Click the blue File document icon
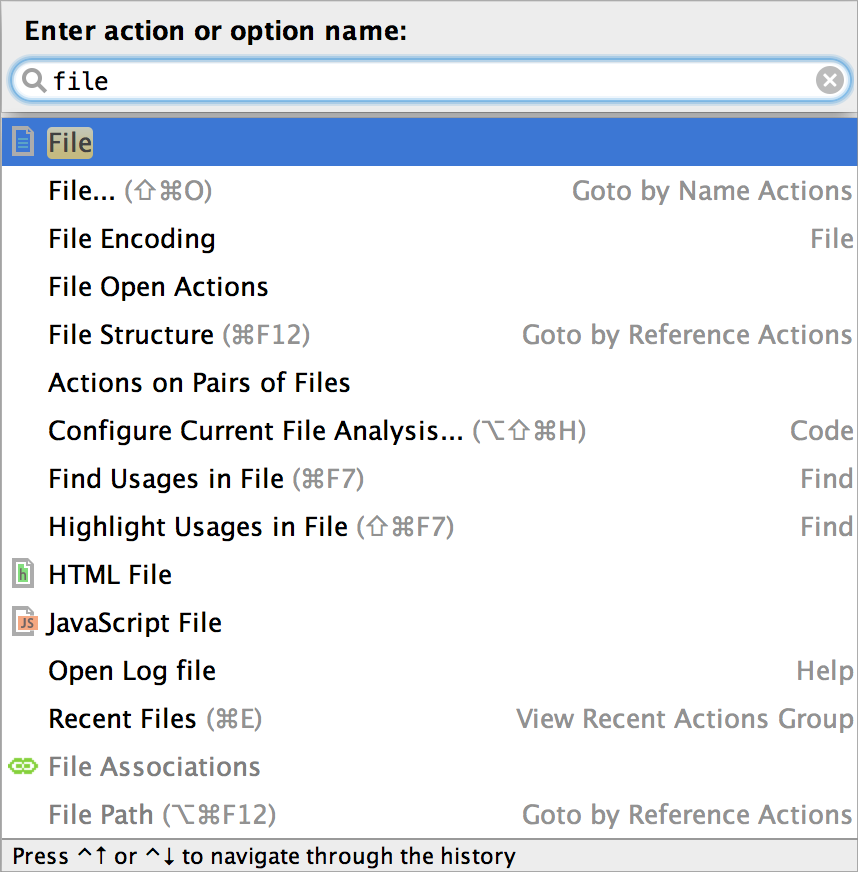Viewport: 858px width, 872px height. (x=23, y=143)
